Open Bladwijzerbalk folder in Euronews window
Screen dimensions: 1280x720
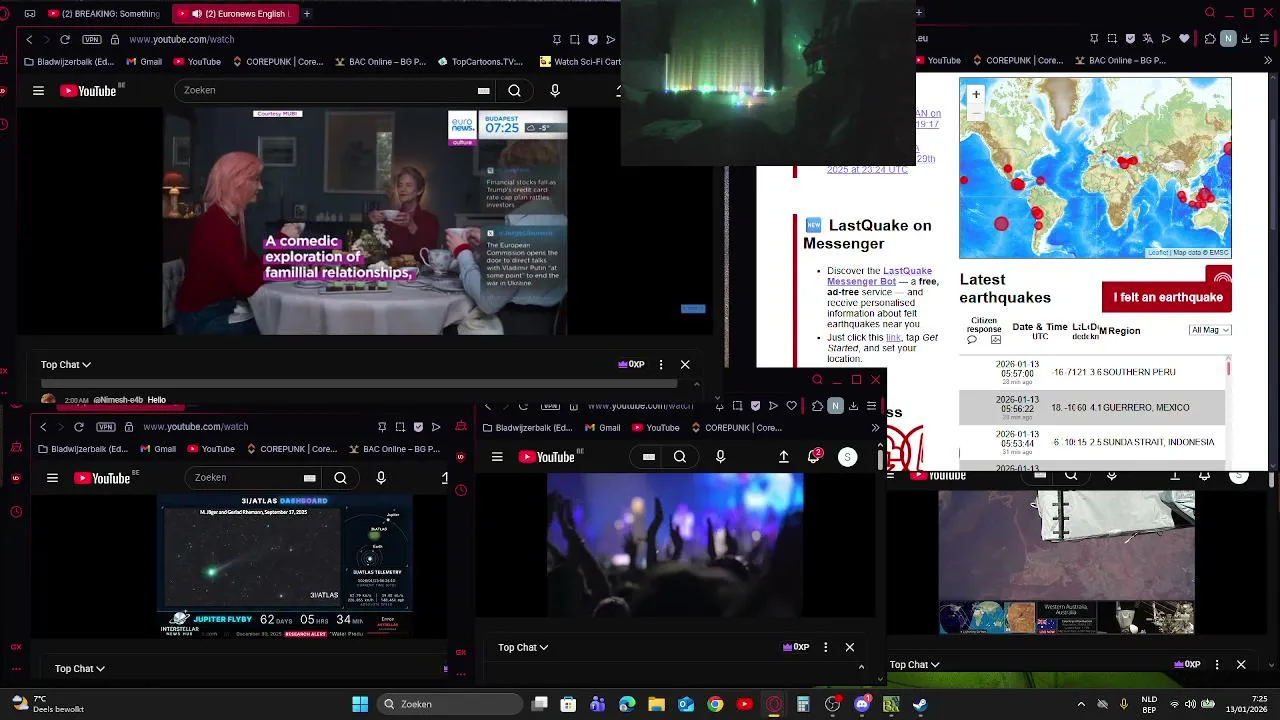click(70, 61)
